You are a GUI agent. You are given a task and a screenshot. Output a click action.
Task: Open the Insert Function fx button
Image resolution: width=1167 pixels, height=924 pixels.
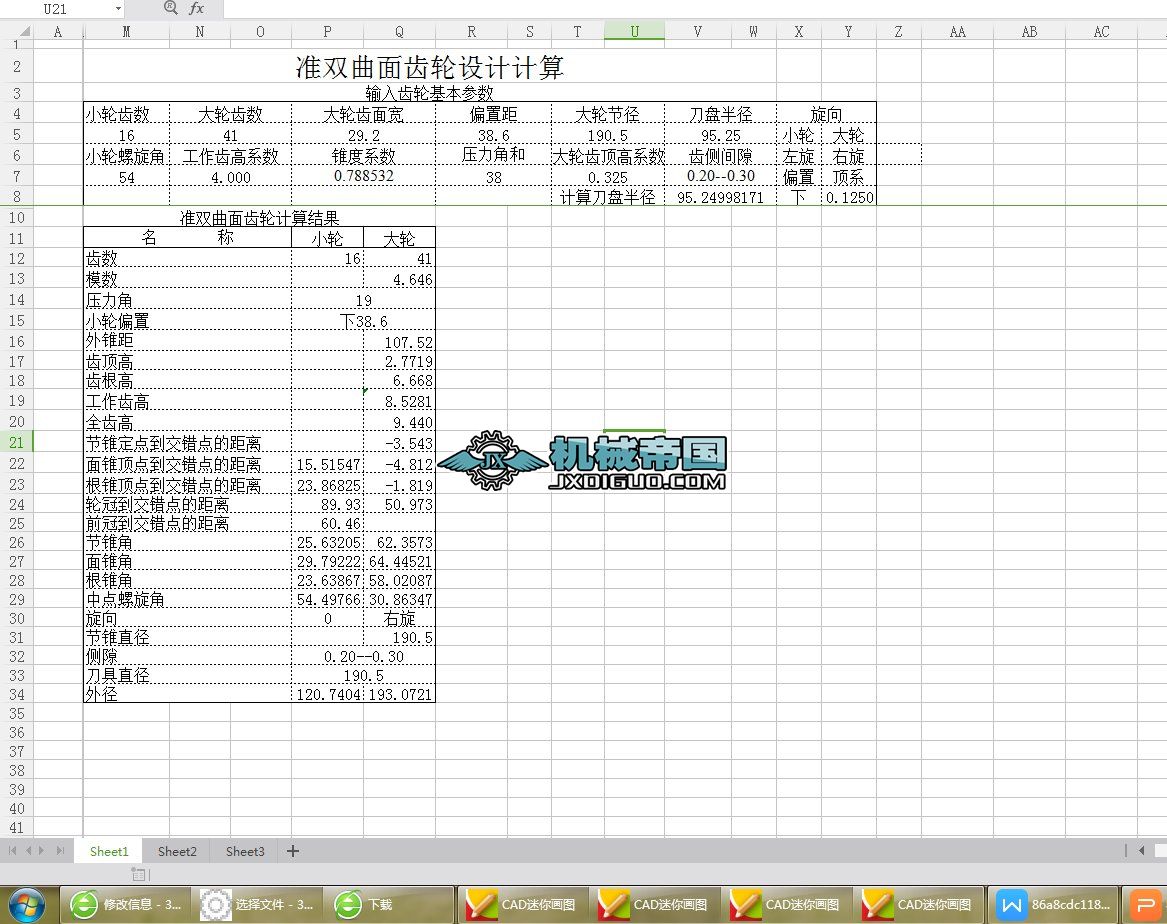(x=196, y=8)
